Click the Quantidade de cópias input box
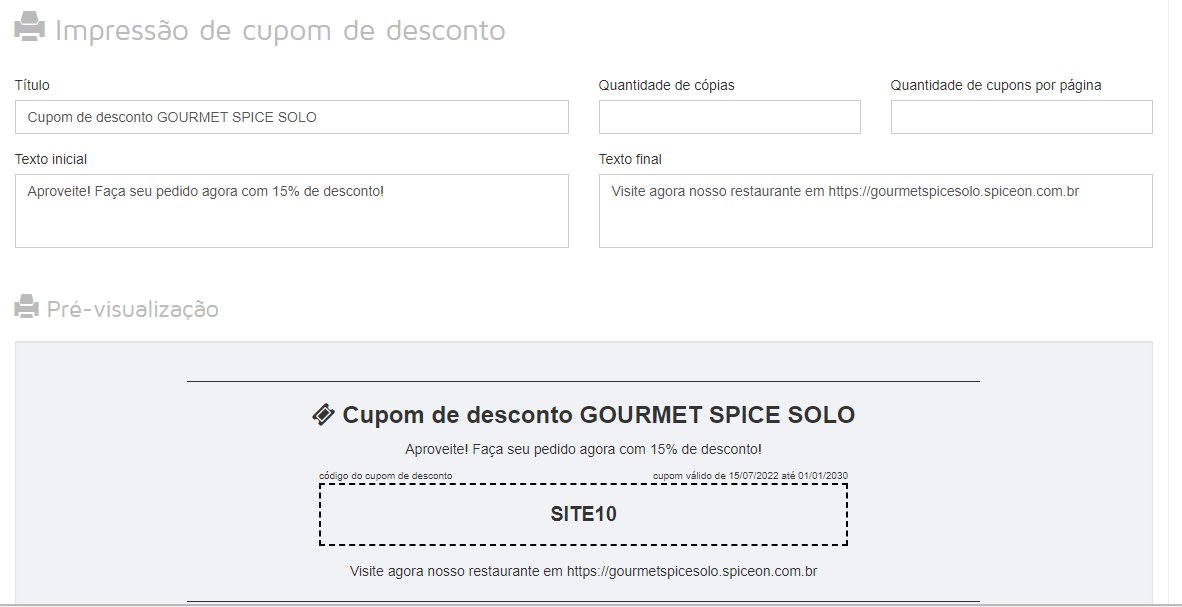Viewport: 1182px width, 607px height. click(730, 117)
